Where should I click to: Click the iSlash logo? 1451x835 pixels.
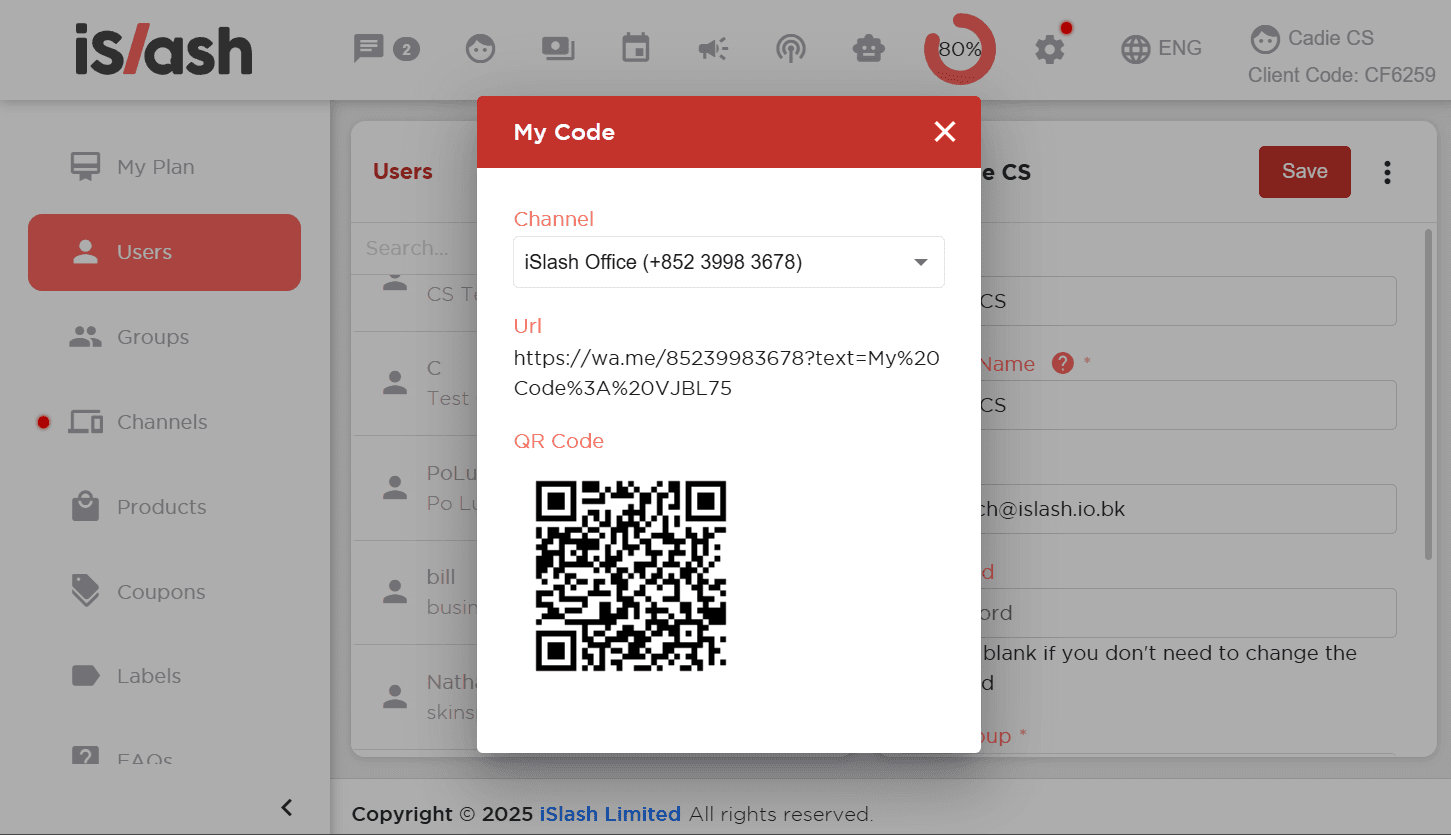[164, 49]
